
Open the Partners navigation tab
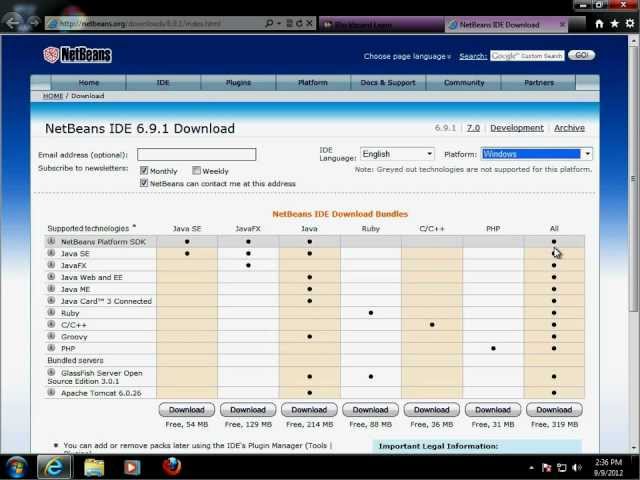tap(539, 82)
